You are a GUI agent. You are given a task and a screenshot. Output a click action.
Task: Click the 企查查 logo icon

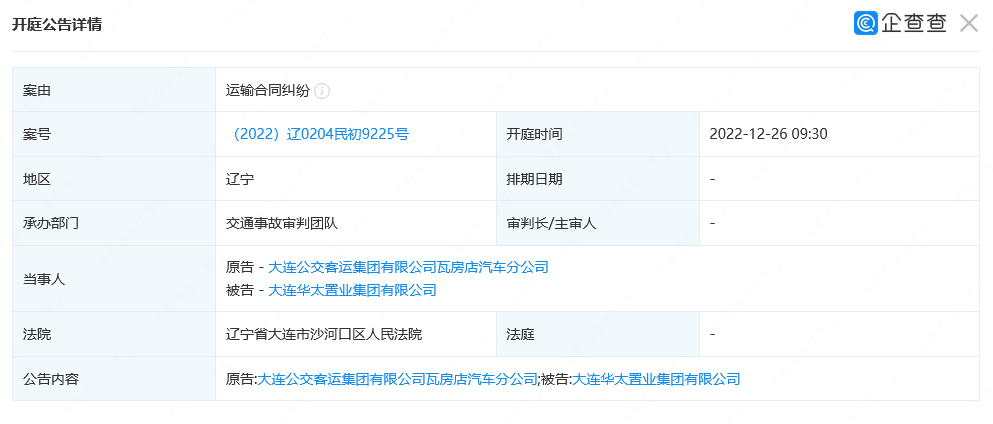tap(866, 23)
